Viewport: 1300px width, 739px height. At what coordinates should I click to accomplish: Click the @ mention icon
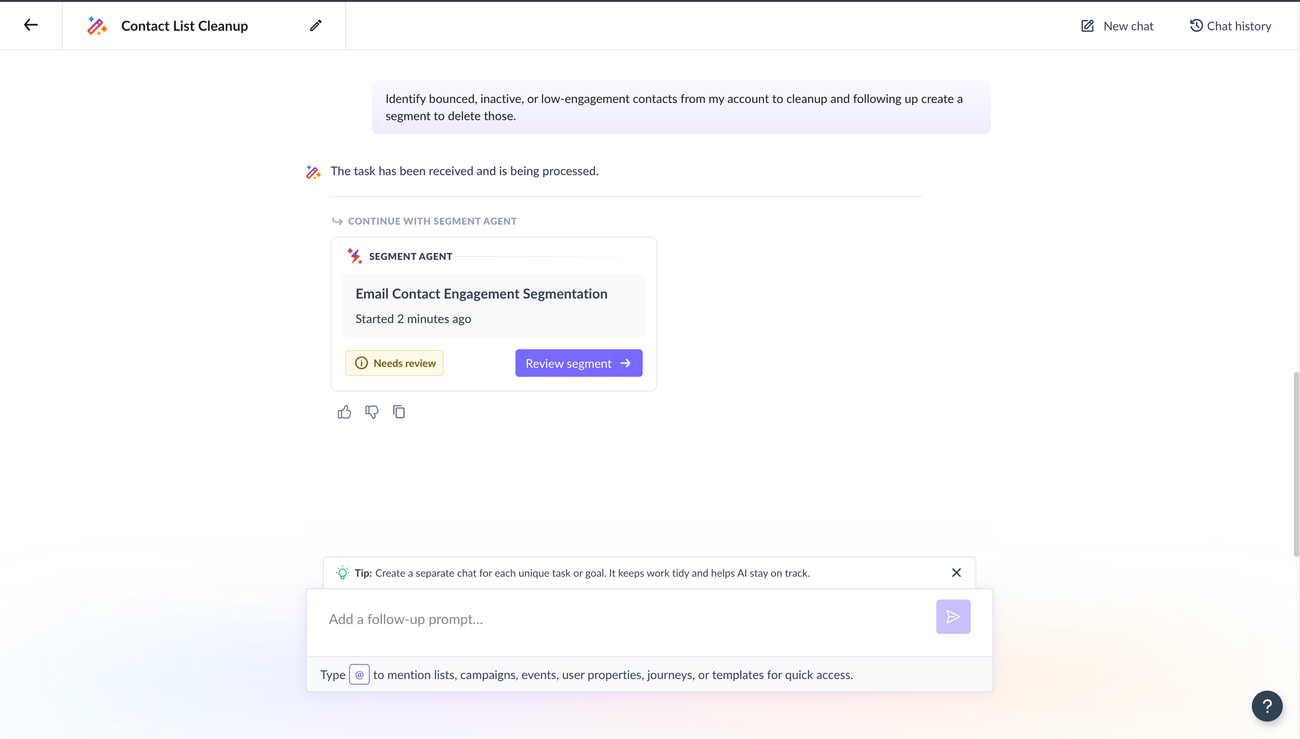[359, 675]
